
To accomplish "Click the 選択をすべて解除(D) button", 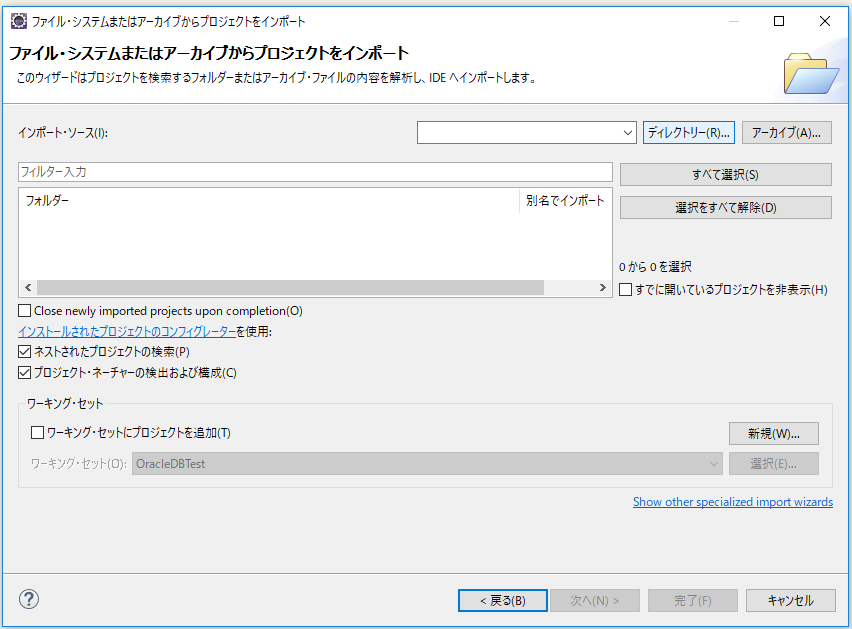I will tap(725, 207).
